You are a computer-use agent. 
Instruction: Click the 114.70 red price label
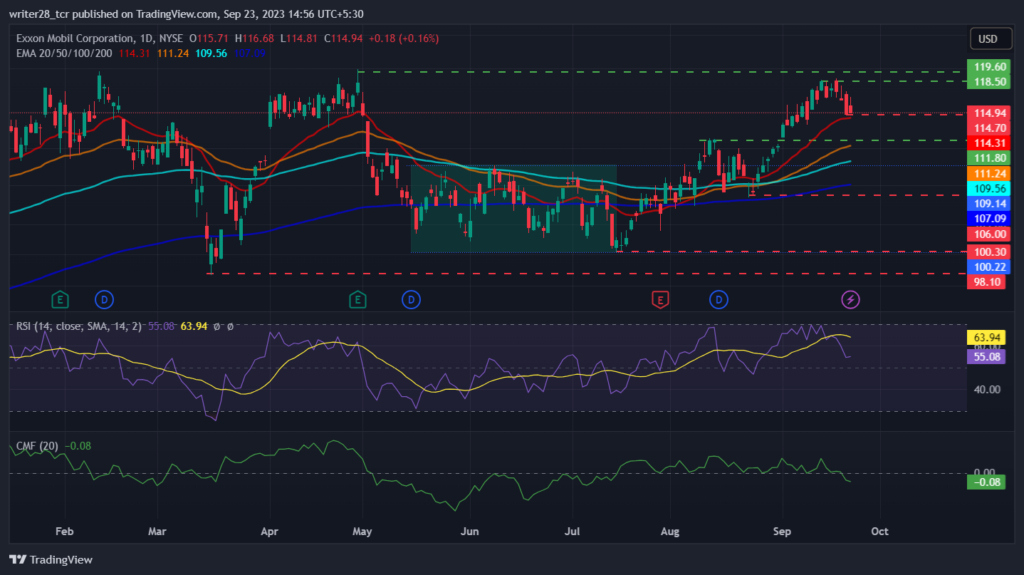(x=989, y=128)
